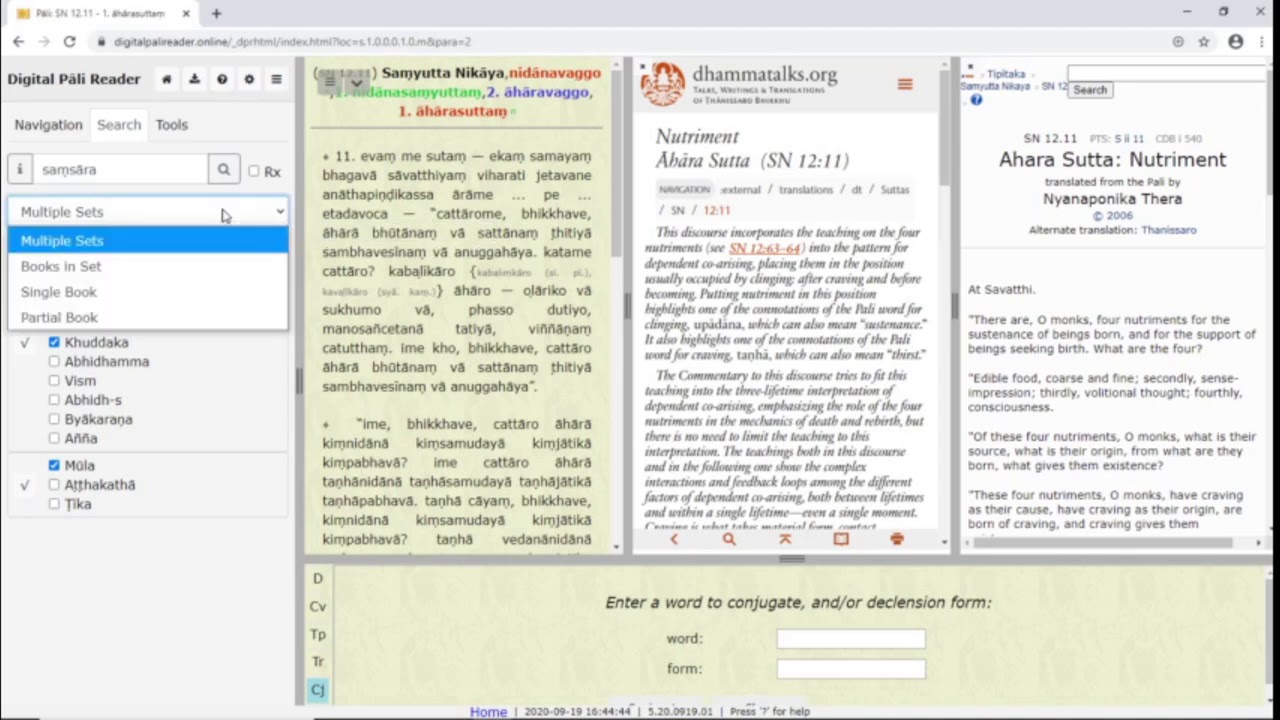Open the browser profile avatar
Viewport: 1280px width, 720px height.
(1236, 42)
